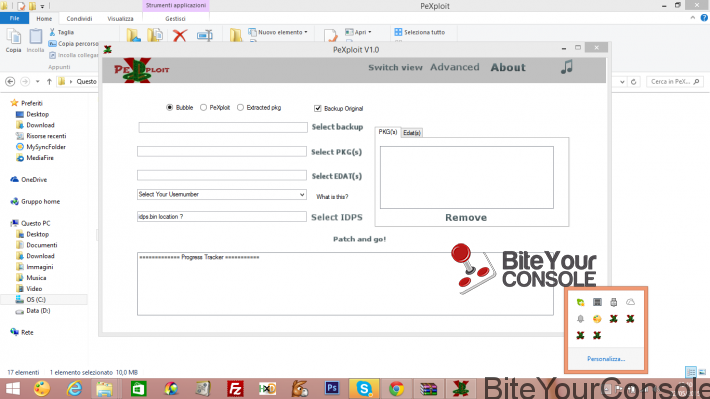Click the idps.bin location input field
Image resolution: width=710 pixels, height=399 pixels.
click(221, 216)
